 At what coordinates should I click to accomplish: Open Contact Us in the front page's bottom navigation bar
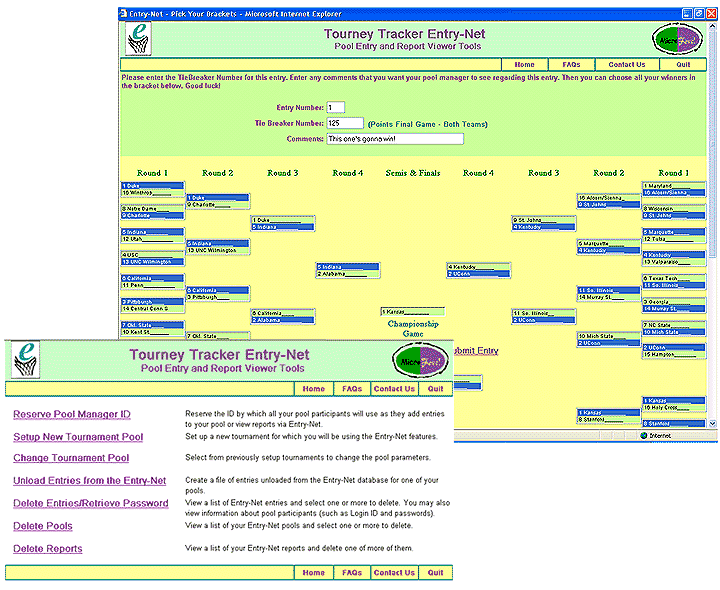[394, 573]
